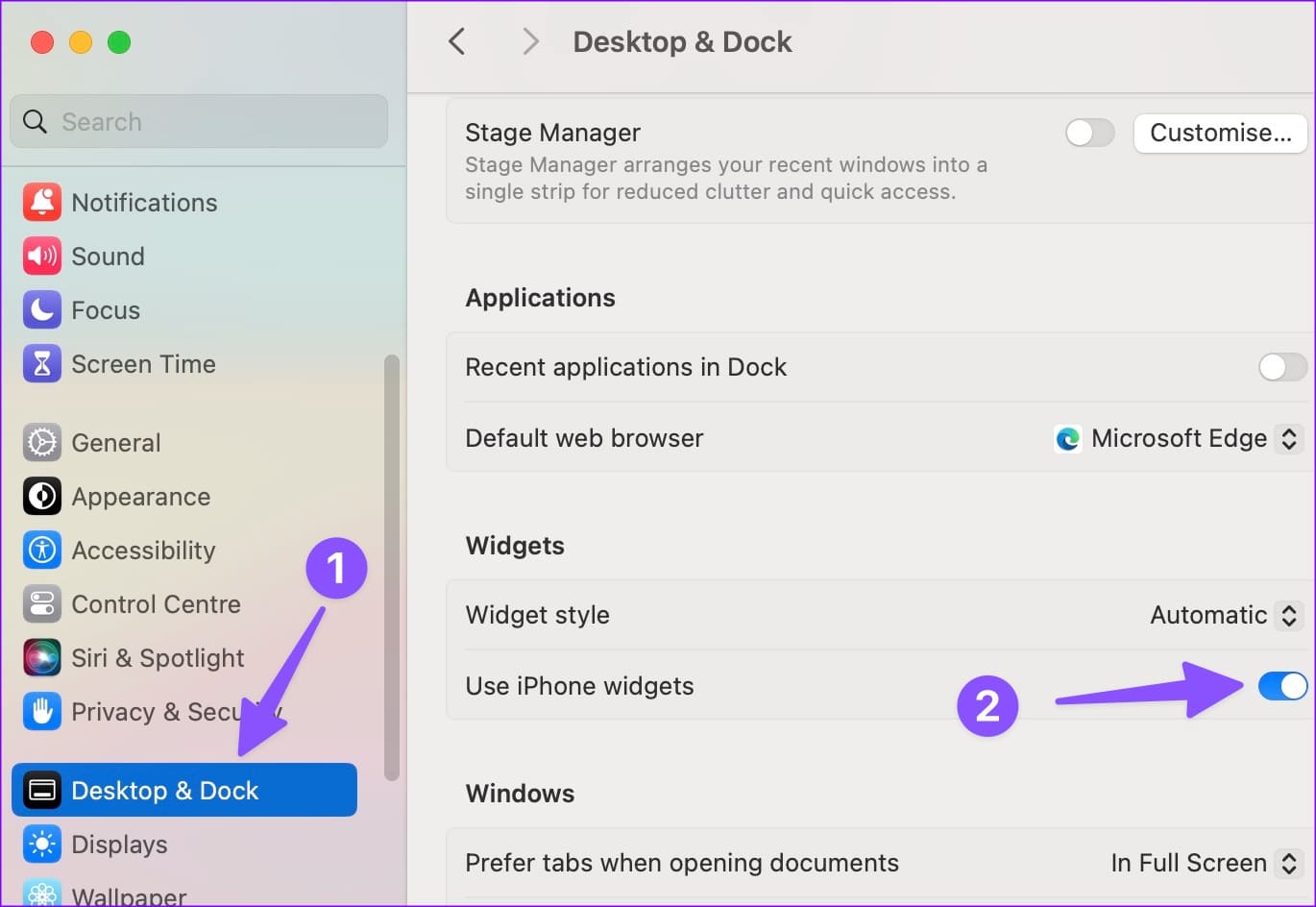Image resolution: width=1316 pixels, height=907 pixels.
Task: Open Sound settings via speaker icon
Action: [42, 257]
